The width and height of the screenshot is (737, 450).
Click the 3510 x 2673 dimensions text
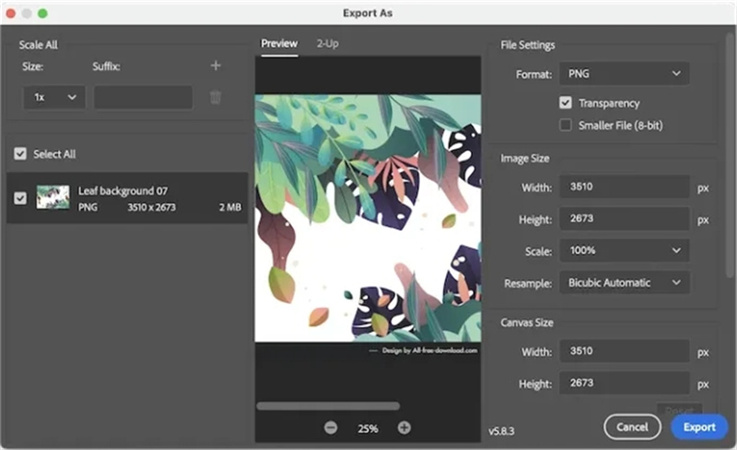pos(151,207)
